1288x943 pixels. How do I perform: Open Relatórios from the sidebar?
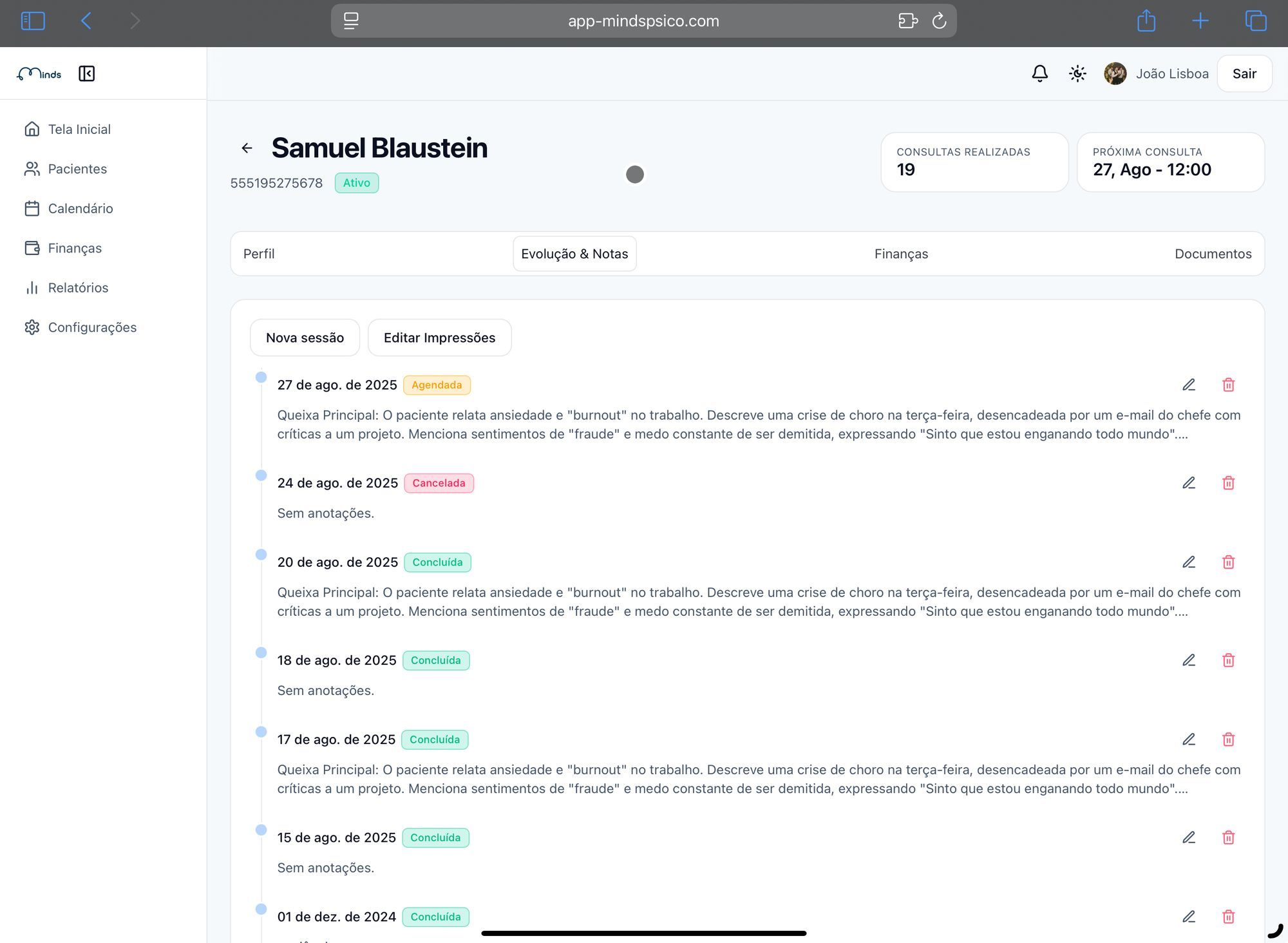(x=78, y=288)
